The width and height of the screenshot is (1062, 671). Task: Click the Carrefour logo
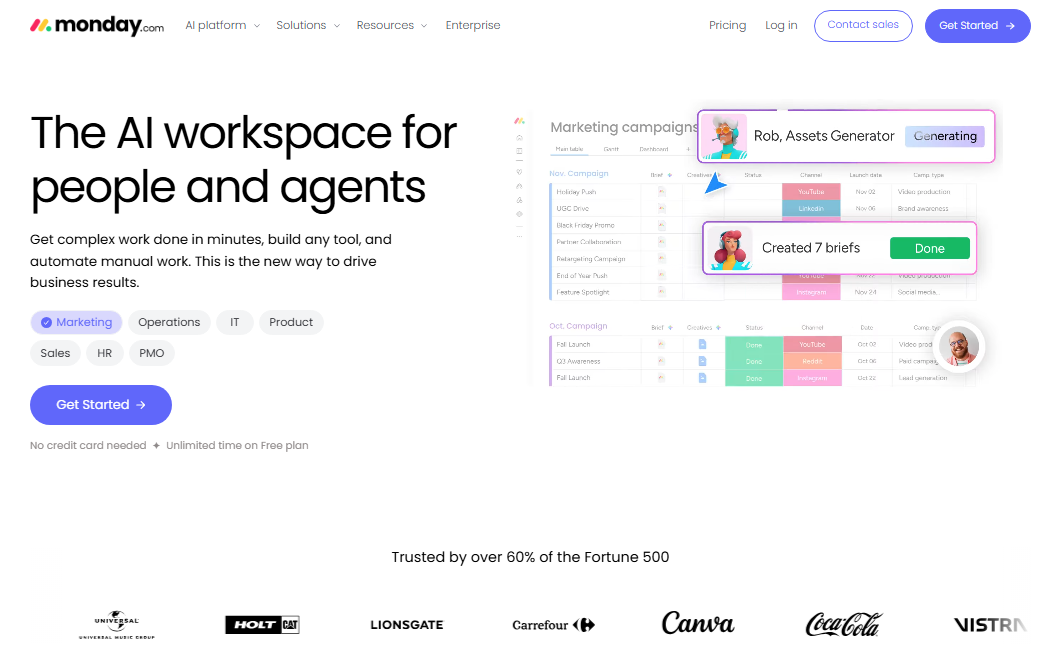click(553, 625)
